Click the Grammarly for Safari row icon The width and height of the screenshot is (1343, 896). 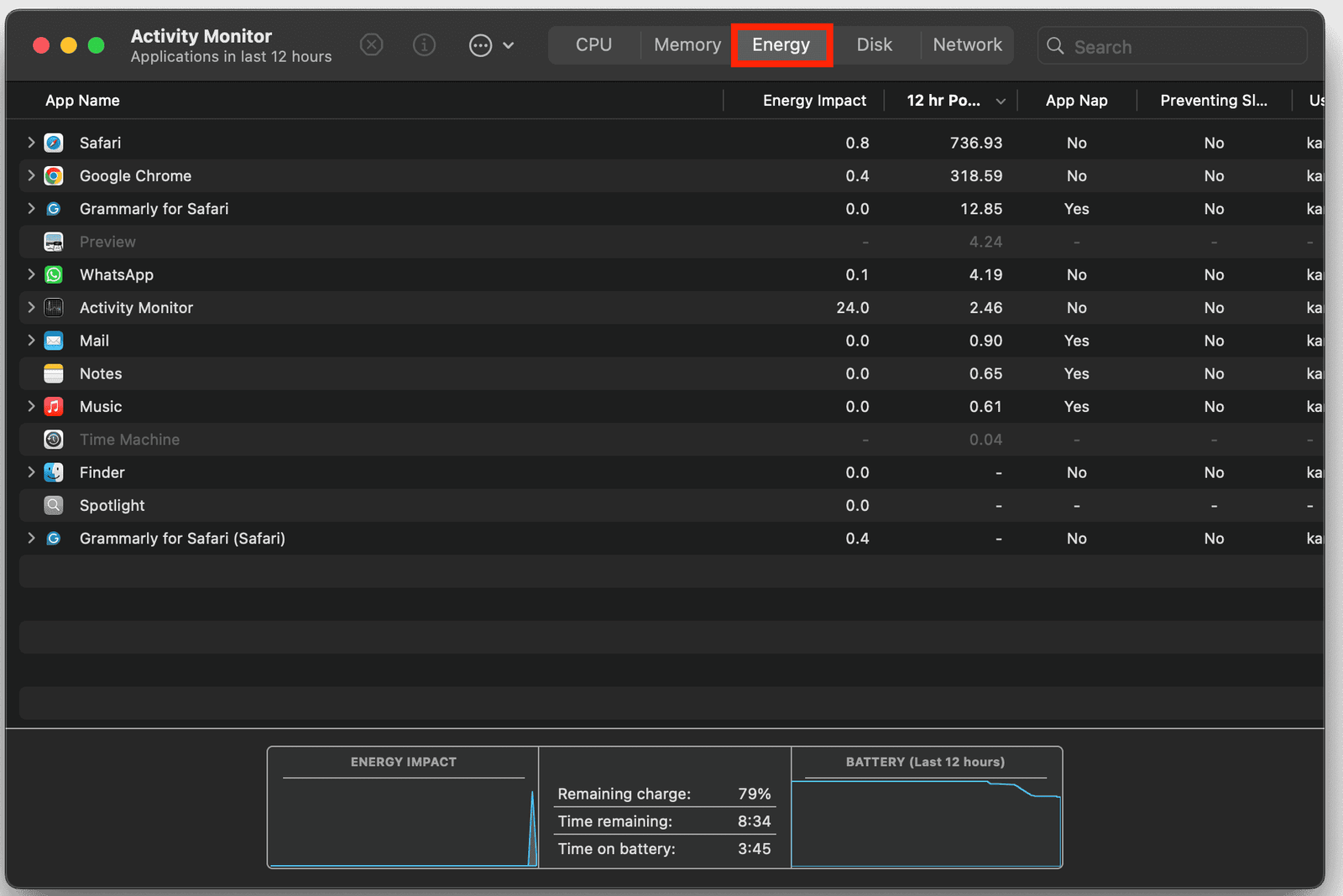[54, 209]
